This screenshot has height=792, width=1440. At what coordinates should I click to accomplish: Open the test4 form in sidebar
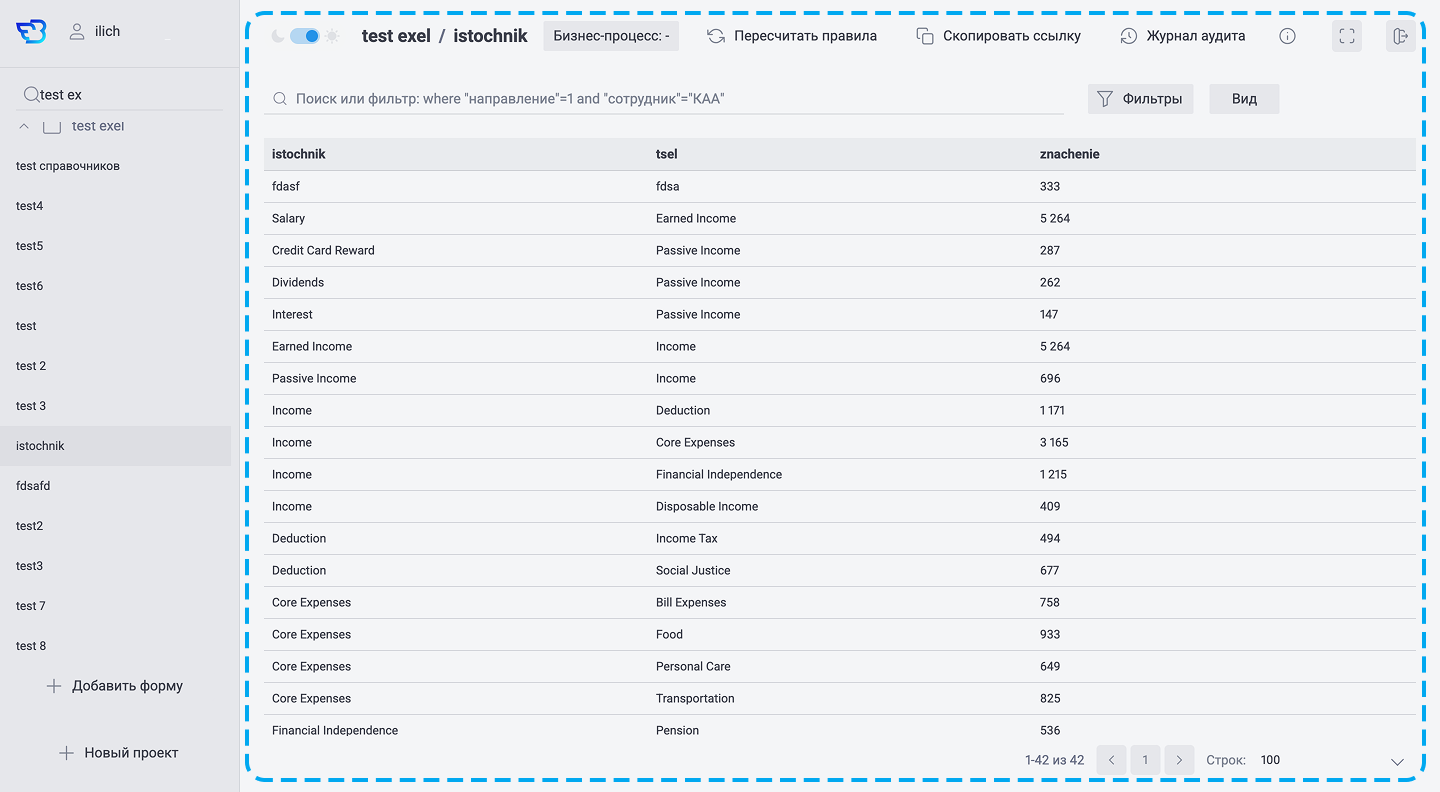click(30, 206)
